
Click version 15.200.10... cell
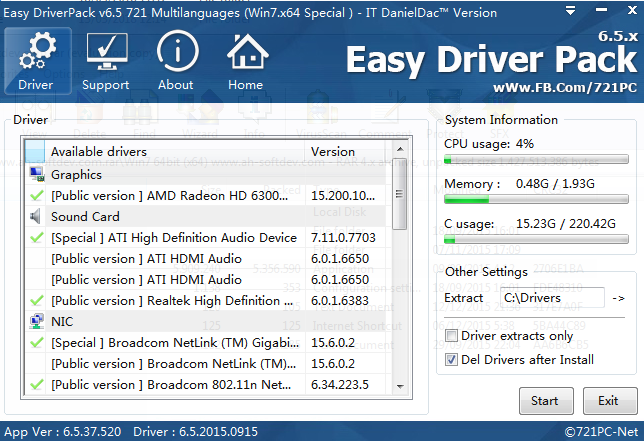343,195
